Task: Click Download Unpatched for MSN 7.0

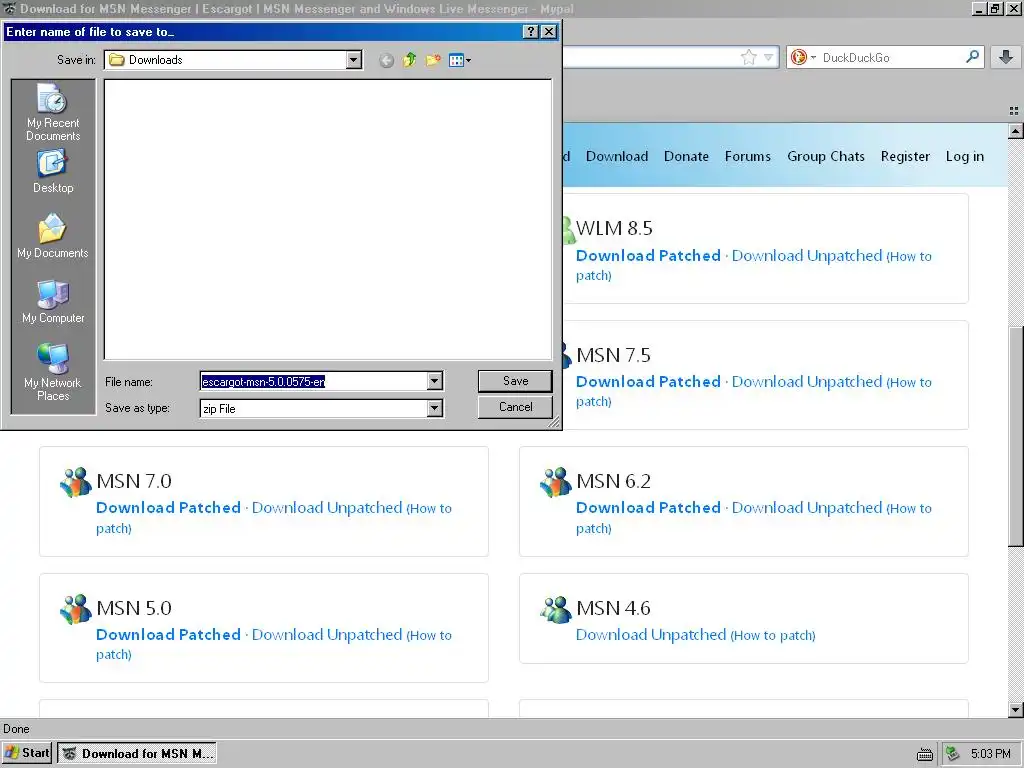Action: (x=327, y=507)
